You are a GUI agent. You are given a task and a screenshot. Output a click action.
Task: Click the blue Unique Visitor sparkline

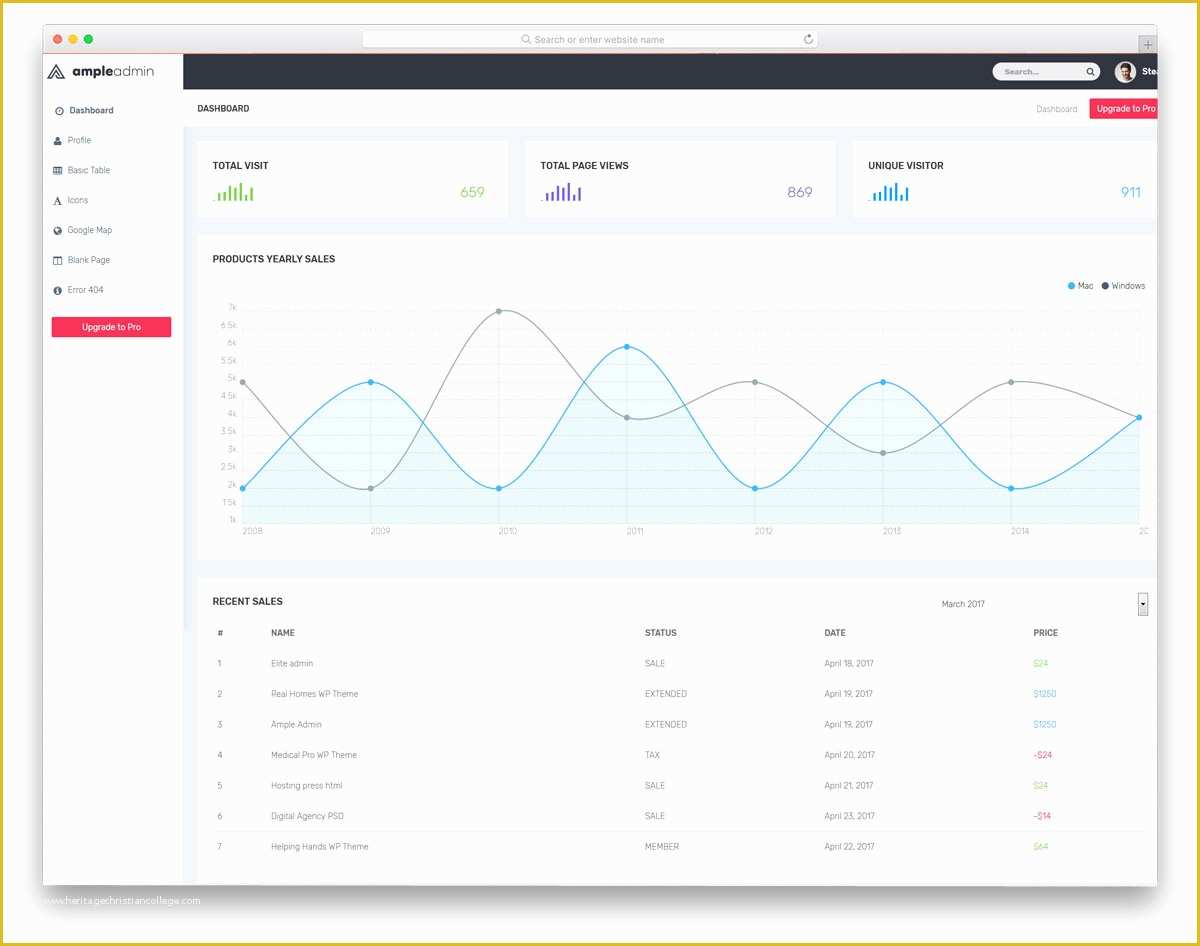(x=889, y=192)
